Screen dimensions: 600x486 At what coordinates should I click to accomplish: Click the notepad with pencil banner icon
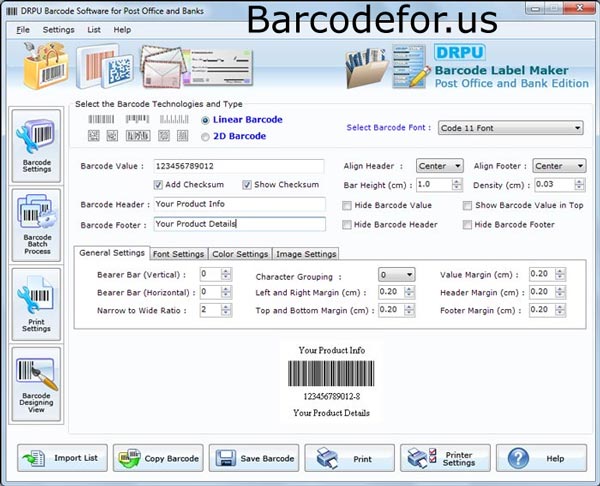(x=411, y=67)
